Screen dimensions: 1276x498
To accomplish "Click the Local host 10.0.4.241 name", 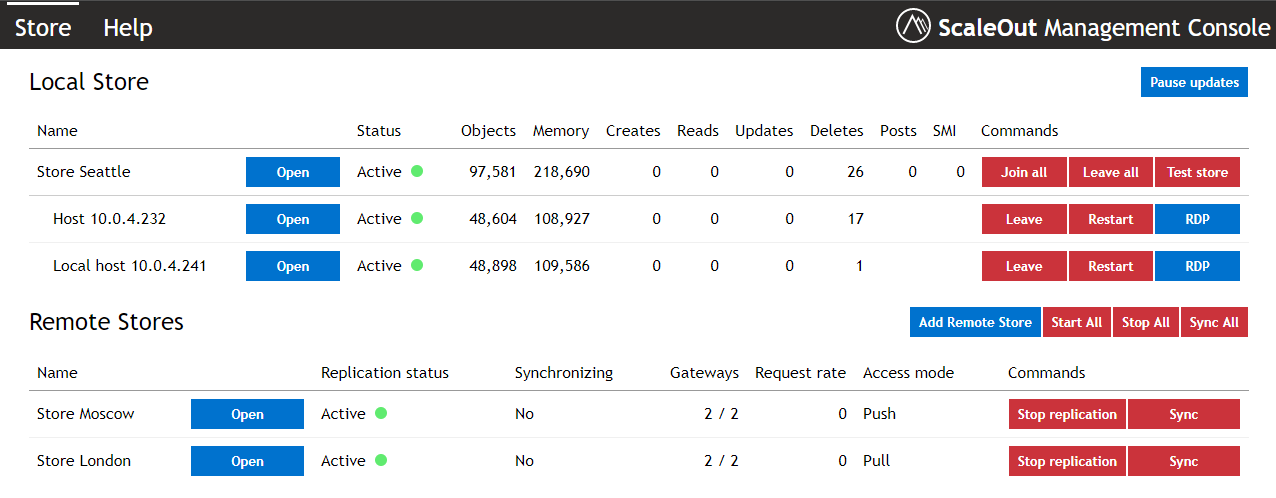I will pyautogui.click(x=130, y=266).
